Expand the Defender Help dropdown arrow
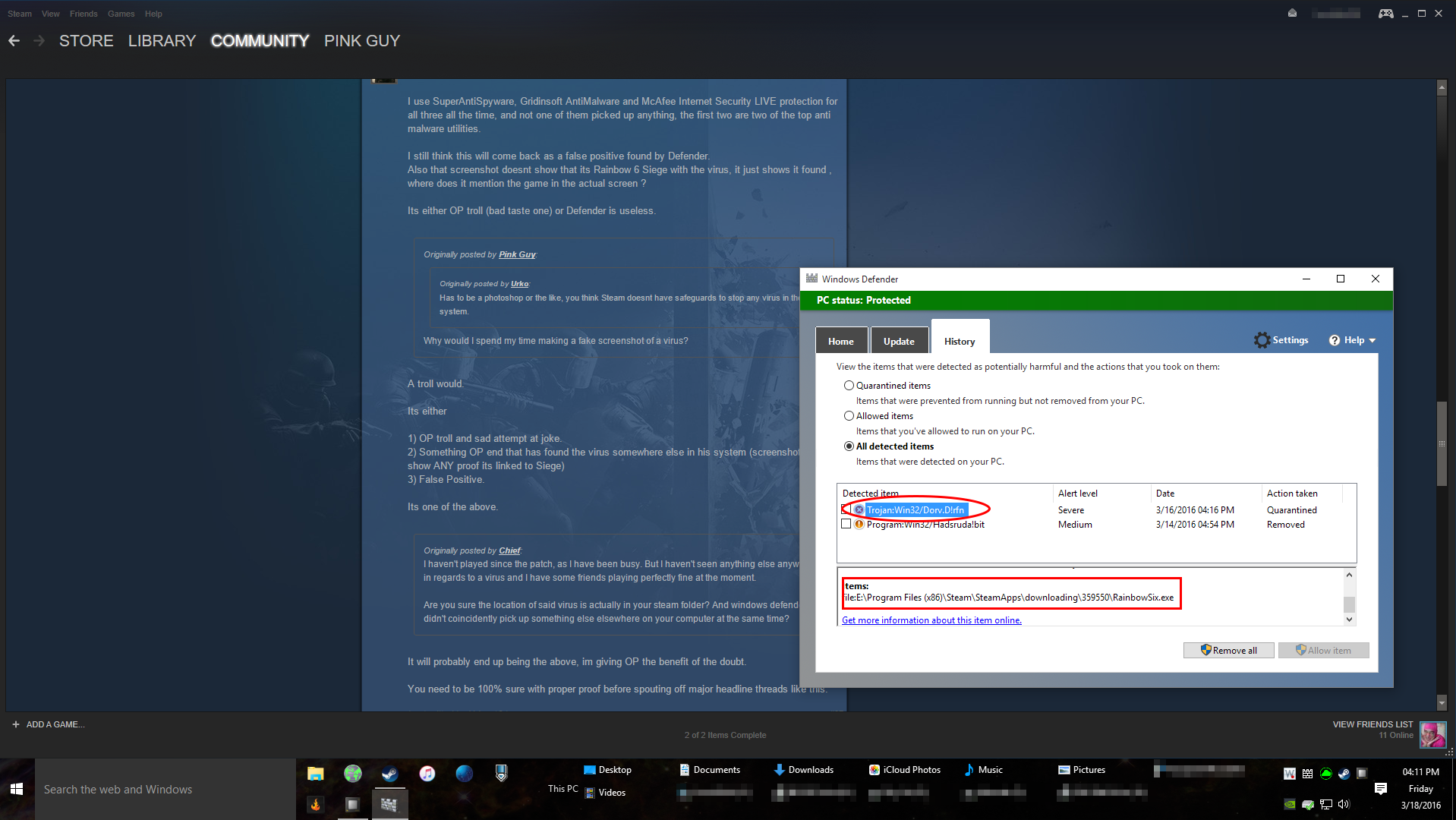This screenshot has height=820, width=1456. click(x=1372, y=341)
